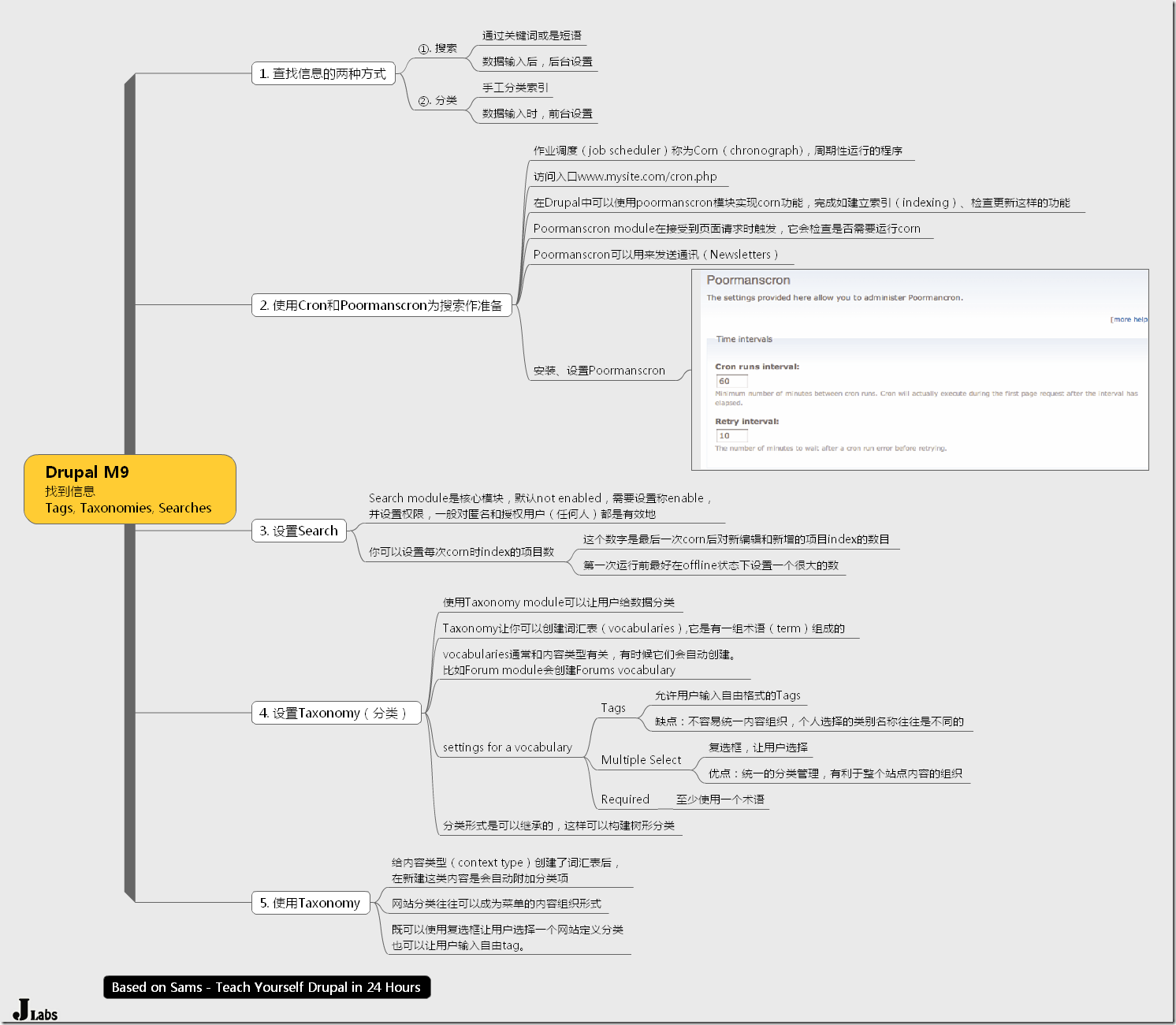Click the Retry interval field showing 10

coord(731,435)
